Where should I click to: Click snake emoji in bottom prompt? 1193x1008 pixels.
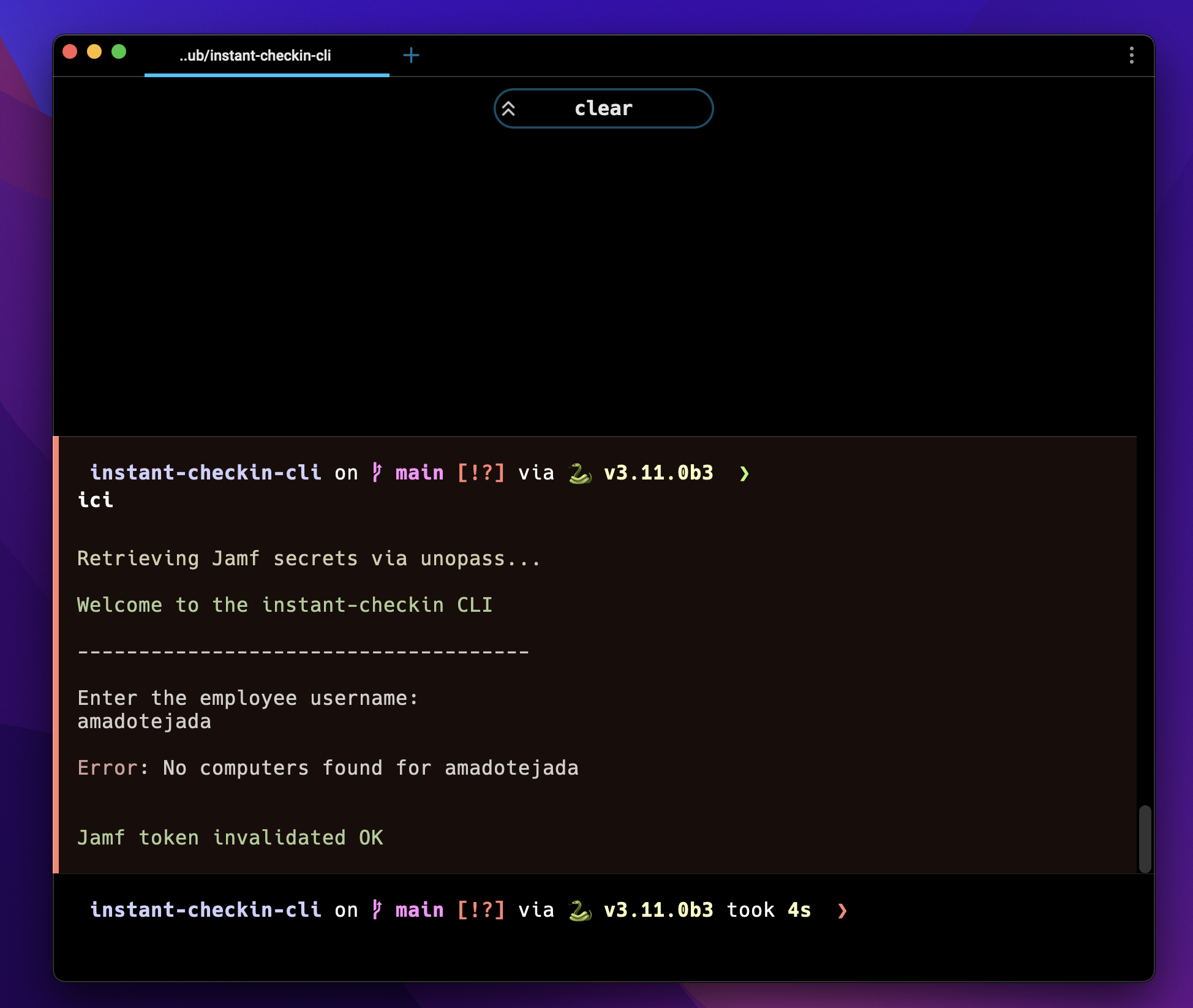point(579,911)
